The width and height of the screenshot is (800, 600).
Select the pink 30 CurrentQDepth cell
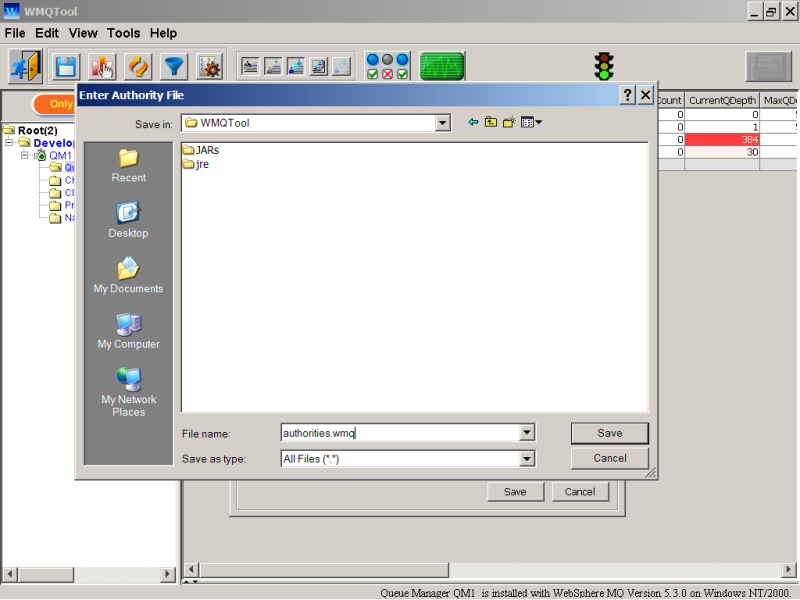[x=722, y=152]
